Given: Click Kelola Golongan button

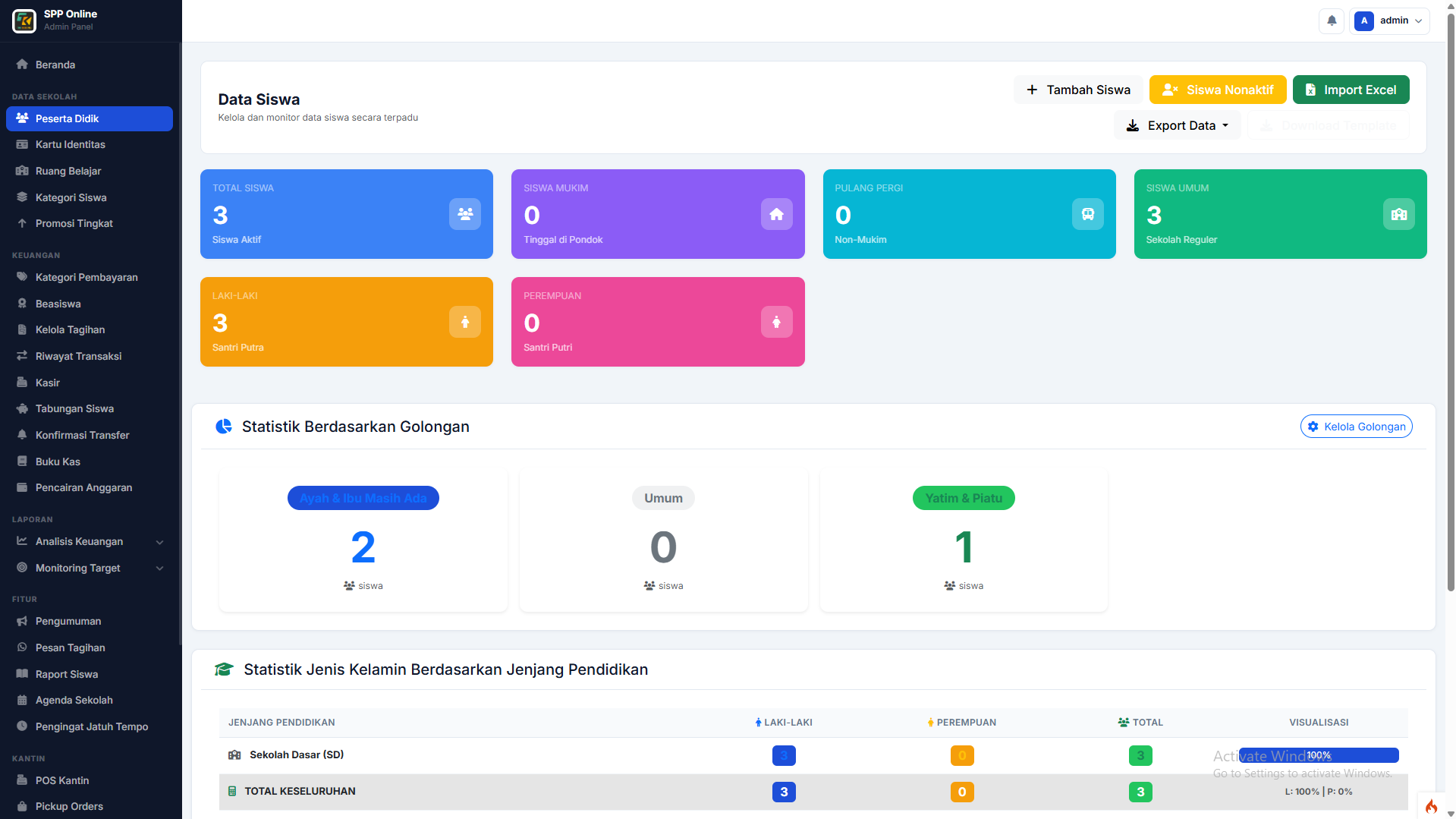Looking at the screenshot, I should click(1356, 427).
